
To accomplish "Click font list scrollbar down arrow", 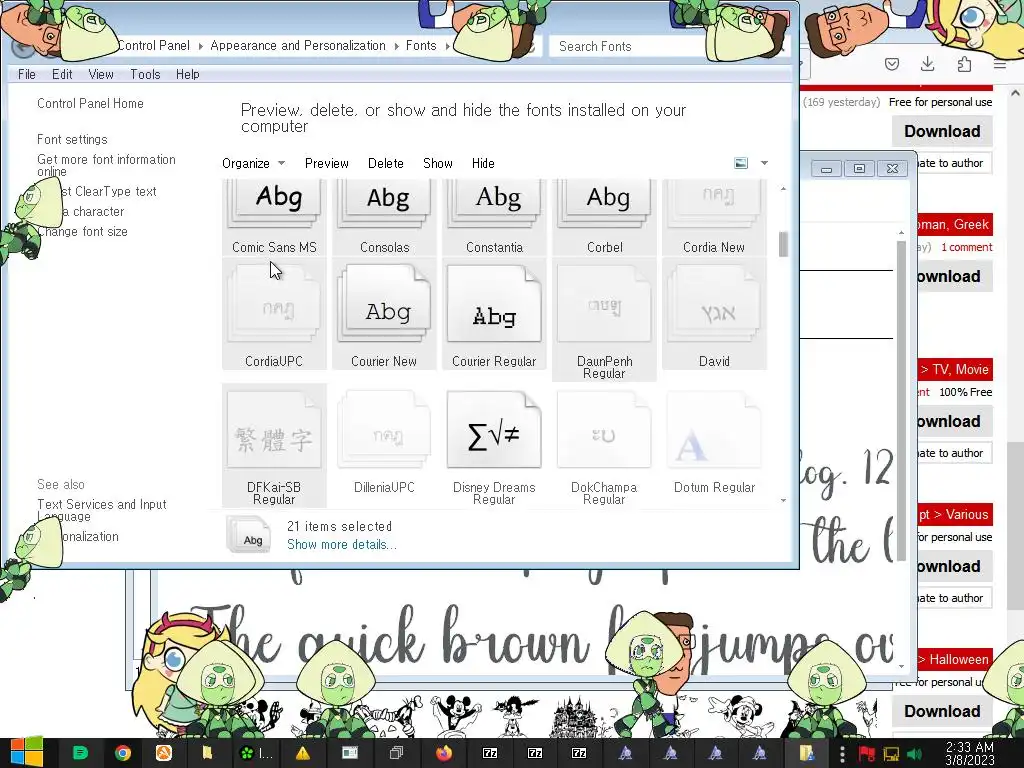I will (784, 501).
